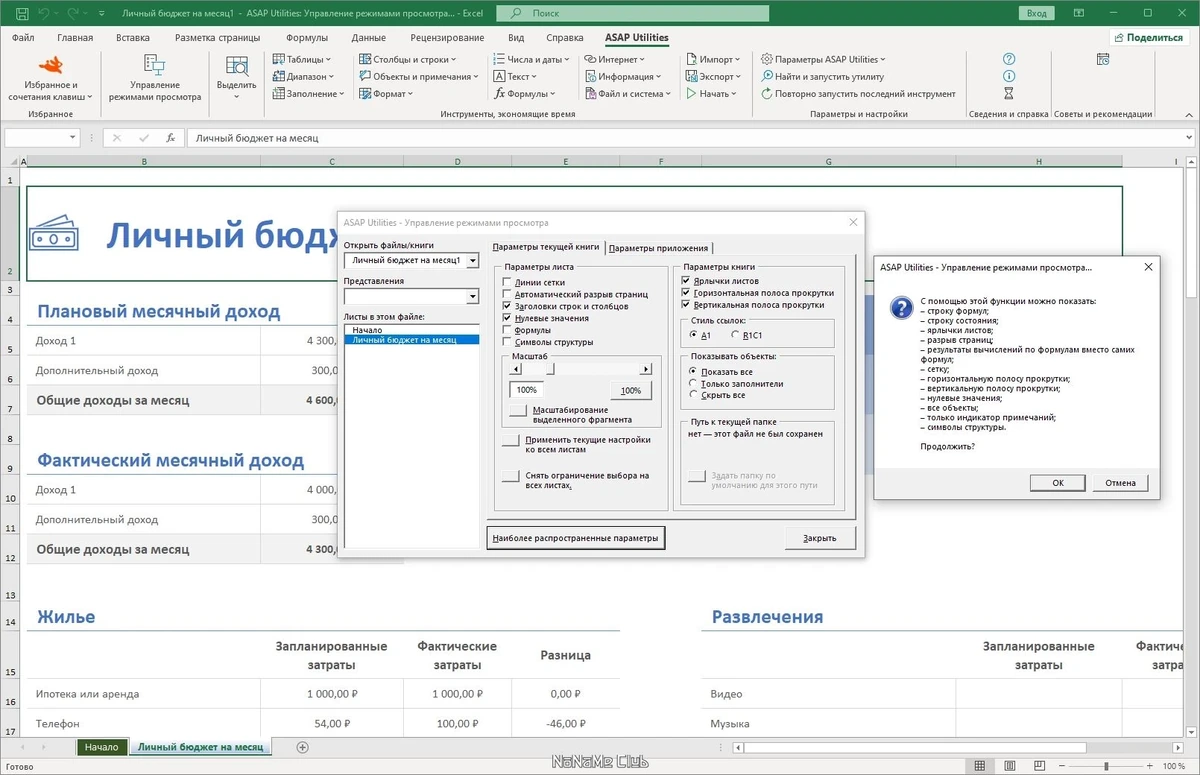The image size is (1200, 775).
Task: Expand the Импорт ribbon menu
Action: pyautogui.click(x=712, y=59)
